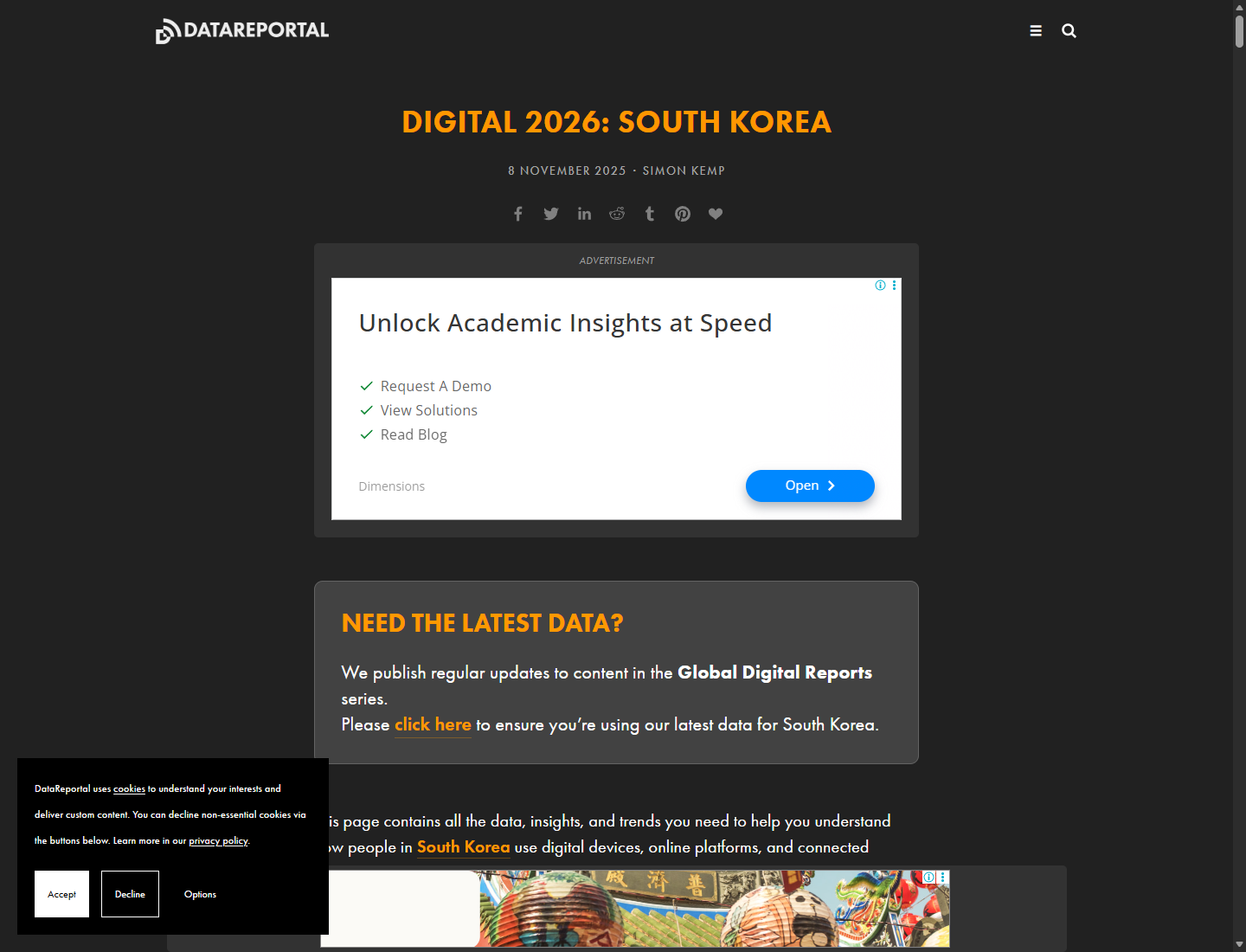Open the cookies link in banner
This screenshot has height=952, width=1246.
click(129, 789)
